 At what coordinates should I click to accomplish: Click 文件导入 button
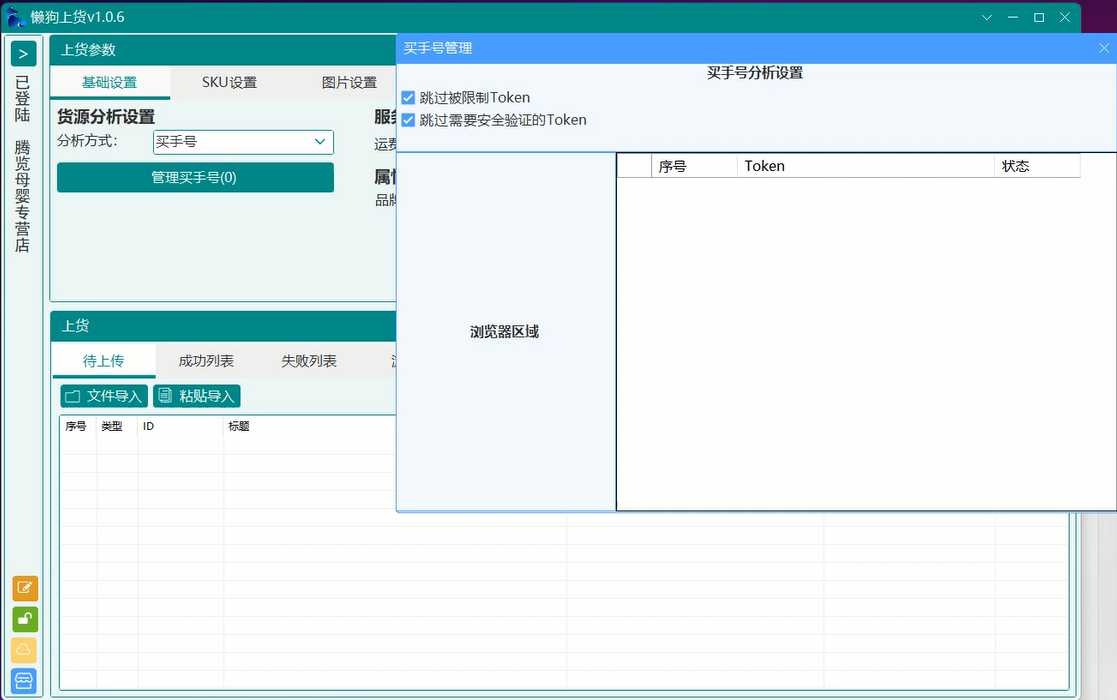point(104,396)
